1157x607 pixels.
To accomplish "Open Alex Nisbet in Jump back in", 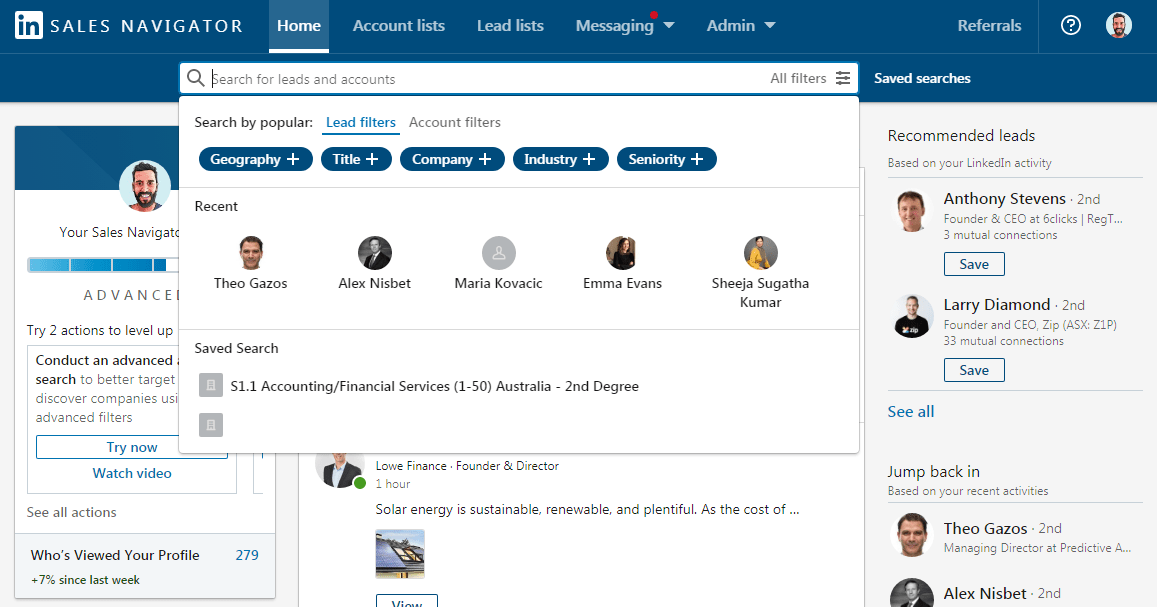I will pyautogui.click(x=984, y=593).
